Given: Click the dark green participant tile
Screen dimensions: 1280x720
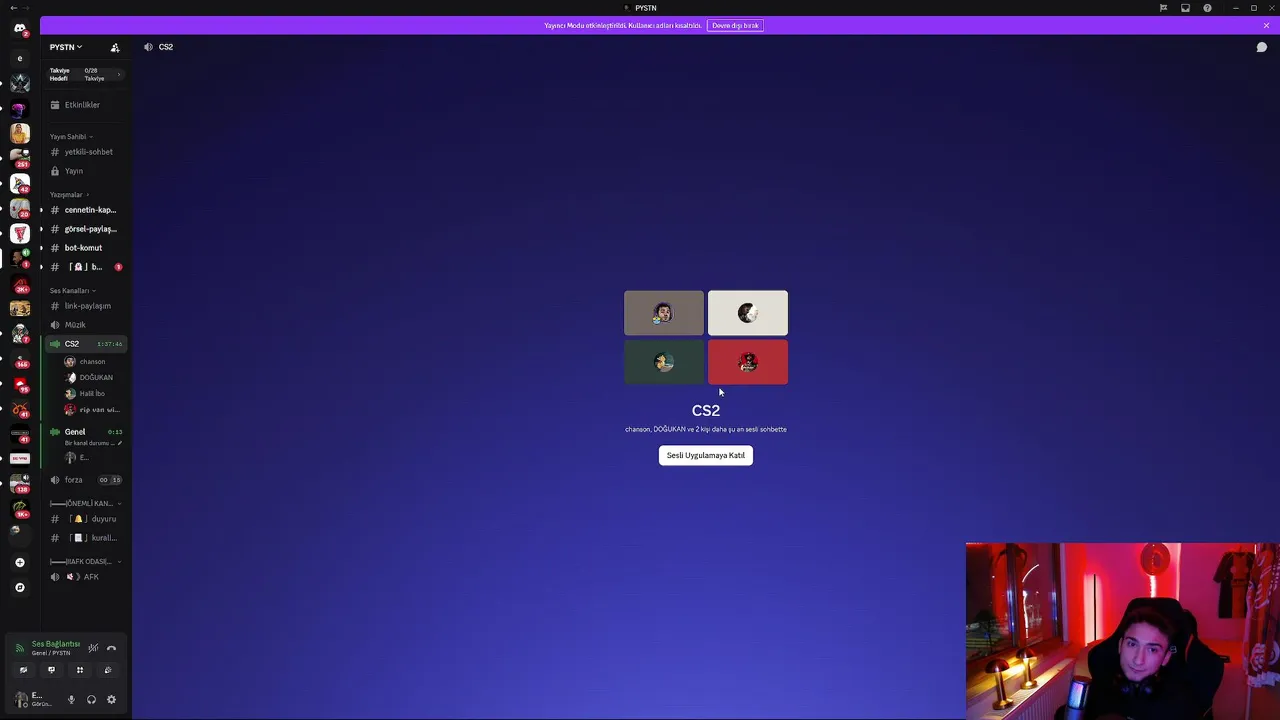Looking at the screenshot, I should tap(664, 362).
